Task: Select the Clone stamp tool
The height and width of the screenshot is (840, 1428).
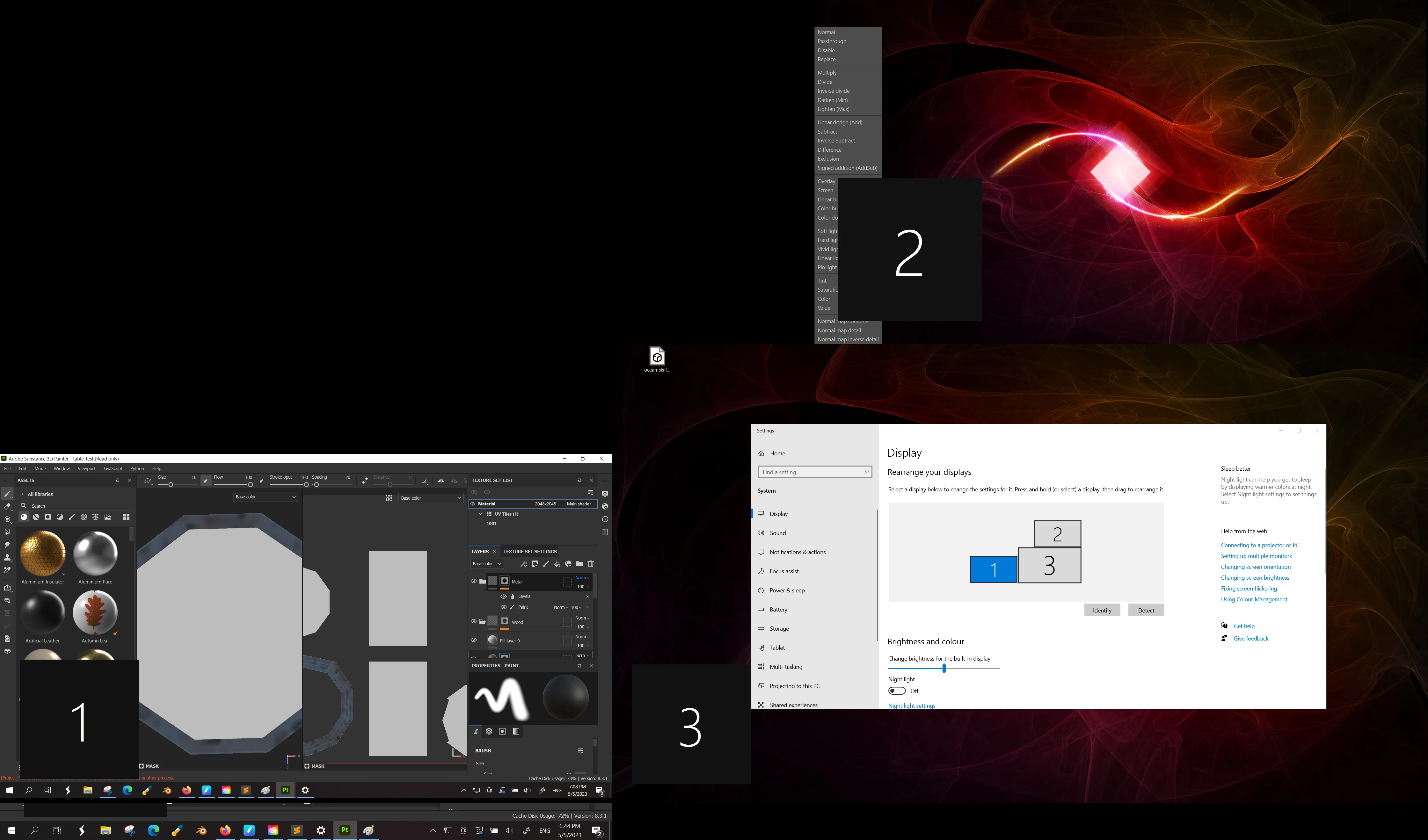Action: (7, 557)
